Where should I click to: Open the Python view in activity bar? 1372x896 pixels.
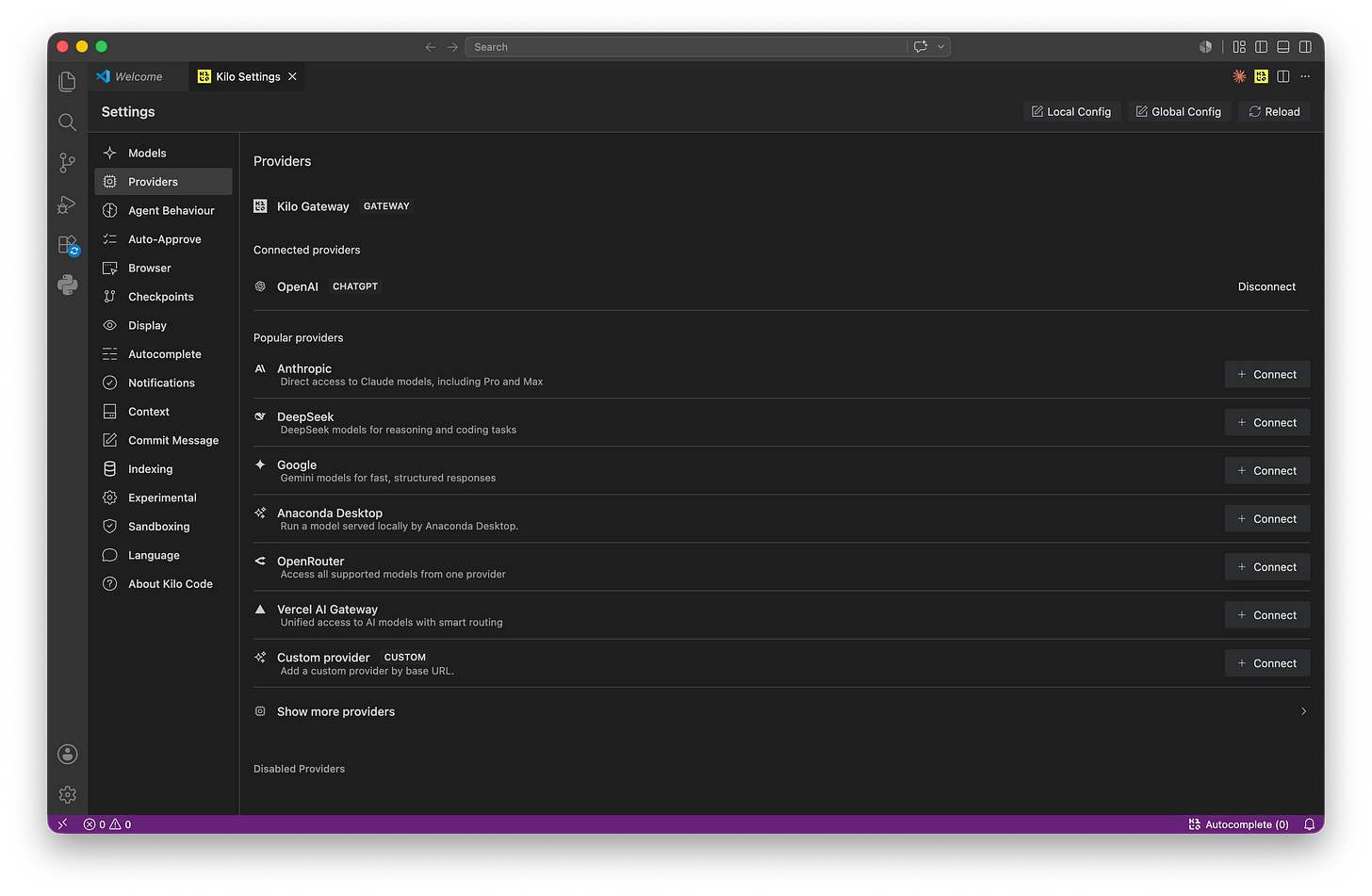click(x=67, y=285)
